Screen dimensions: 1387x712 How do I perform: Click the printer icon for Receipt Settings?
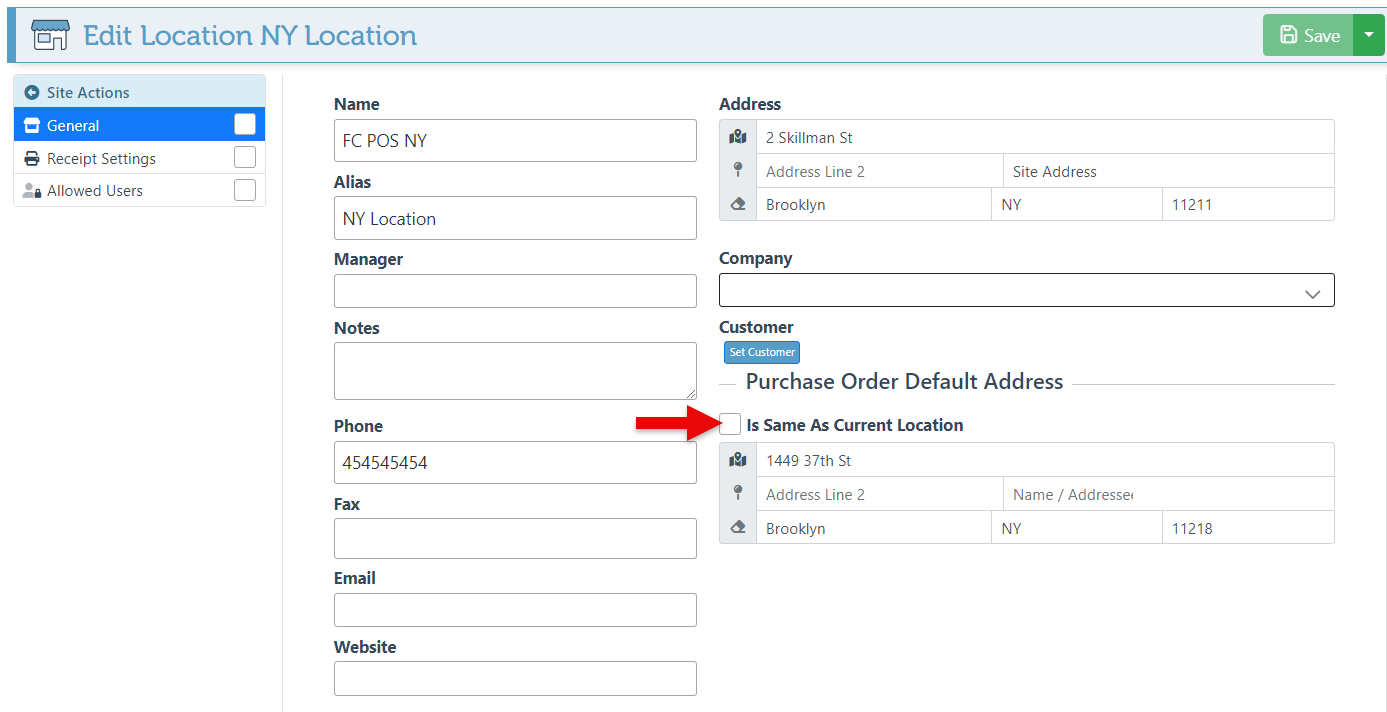coord(31,158)
